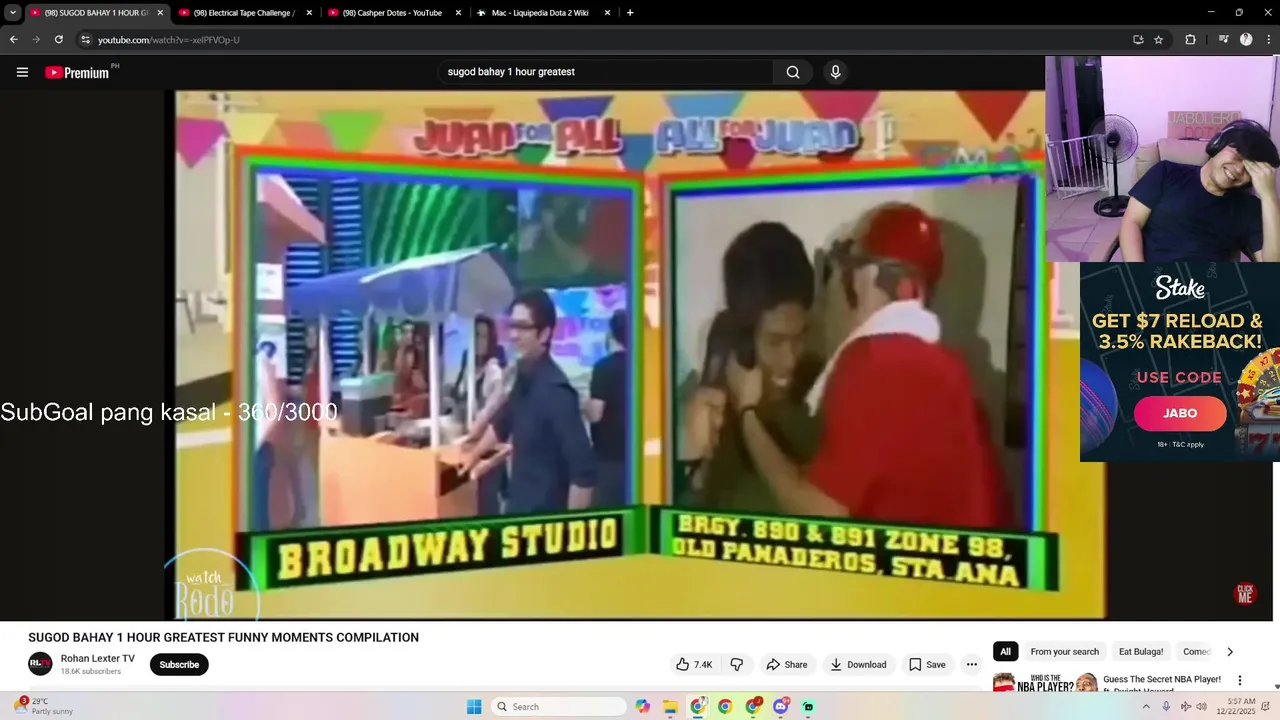This screenshot has width=1280, height=720.
Task: Click the YouTube search magnifier button
Action: [793, 72]
